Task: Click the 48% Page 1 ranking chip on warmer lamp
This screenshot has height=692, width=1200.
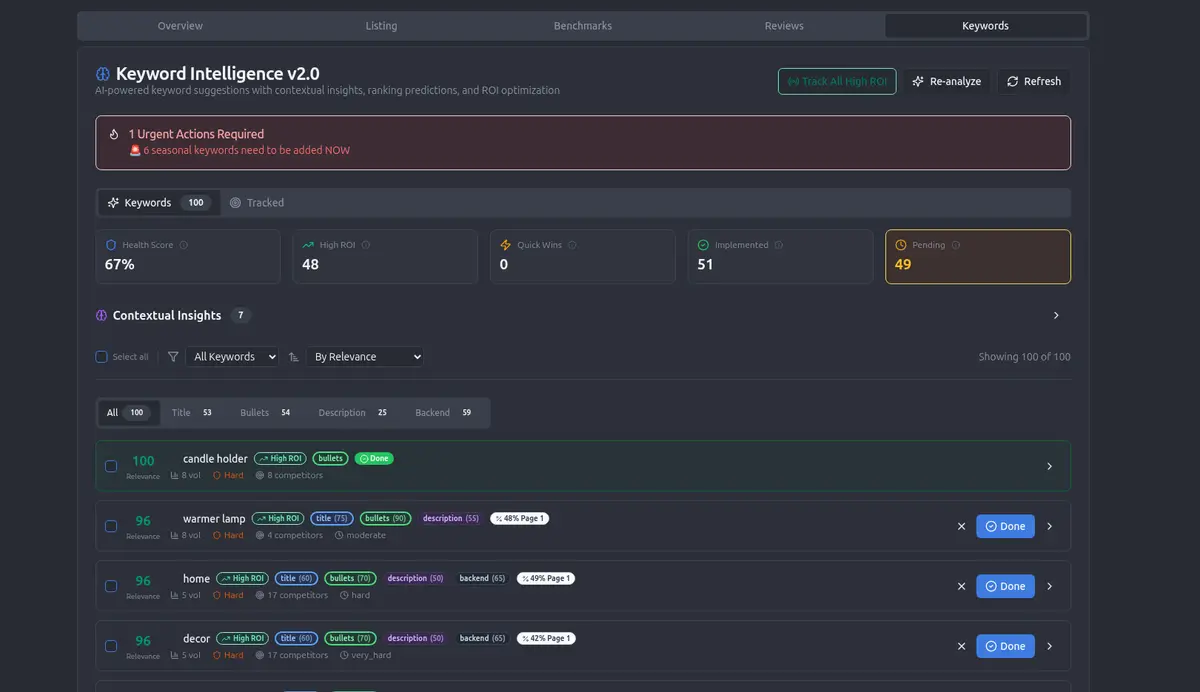Action: [x=519, y=518]
